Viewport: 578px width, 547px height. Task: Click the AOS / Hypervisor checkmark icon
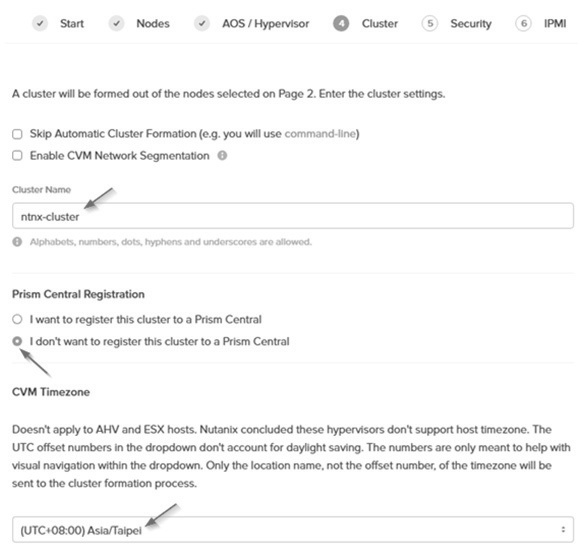(202, 24)
